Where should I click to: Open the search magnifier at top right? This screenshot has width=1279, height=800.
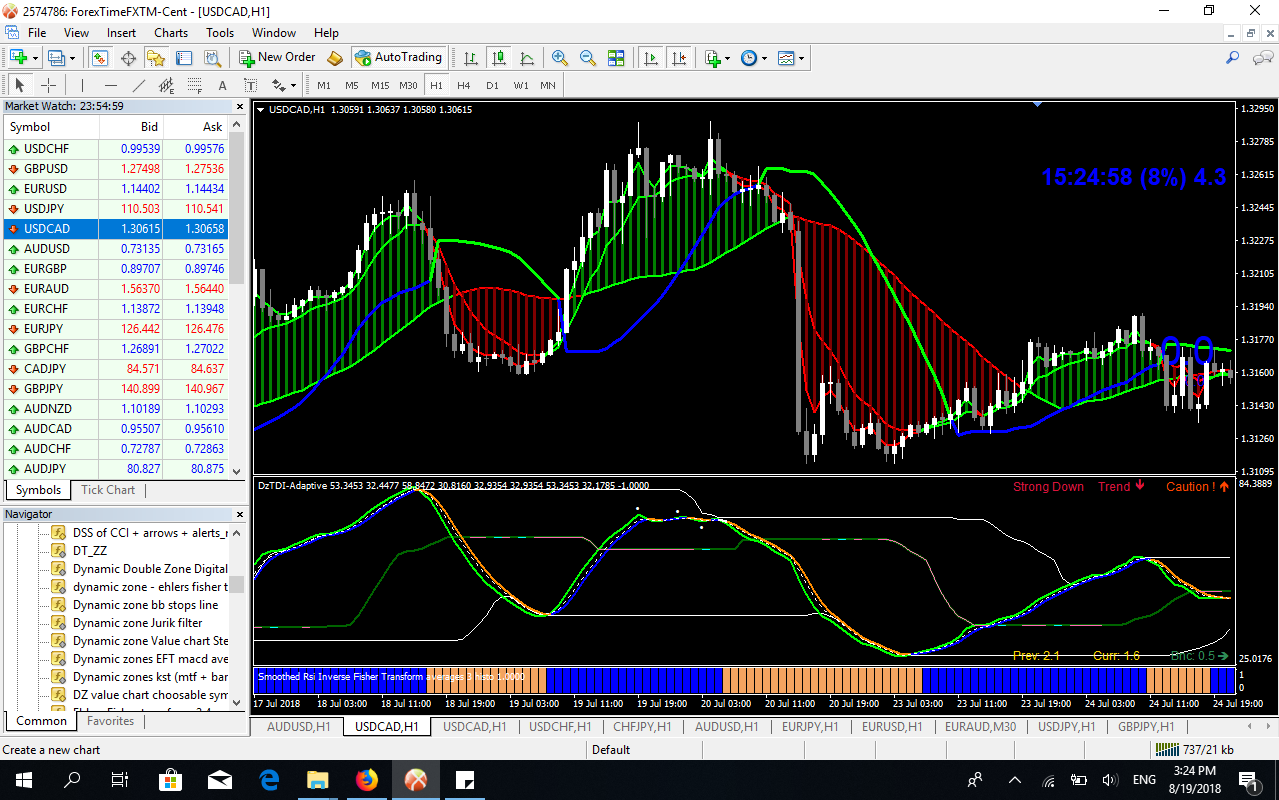(1233, 58)
